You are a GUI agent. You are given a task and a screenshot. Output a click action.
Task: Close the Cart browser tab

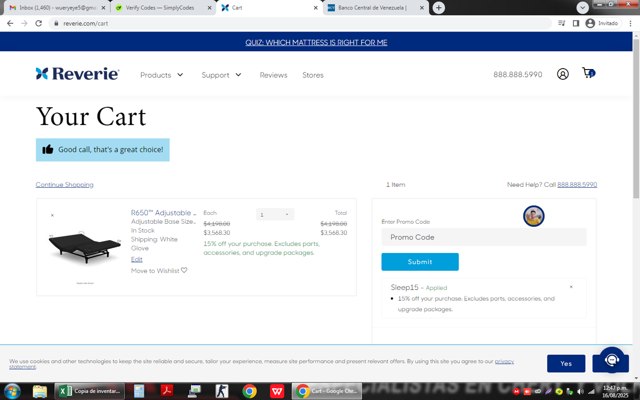point(316,8)
